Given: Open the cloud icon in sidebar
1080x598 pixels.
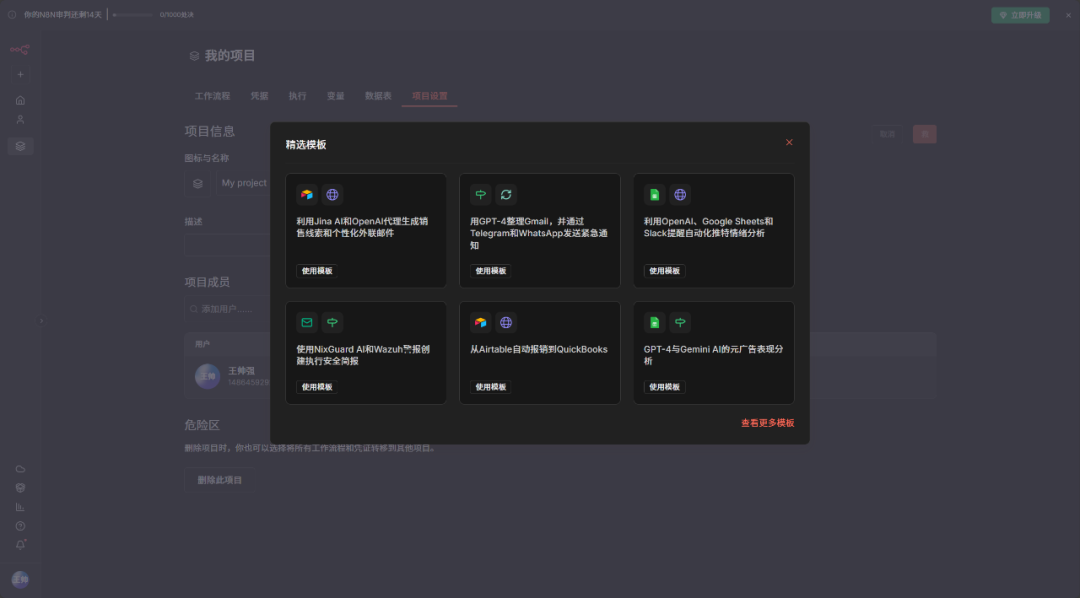Looking at the screenshot, I should [20, 468].
